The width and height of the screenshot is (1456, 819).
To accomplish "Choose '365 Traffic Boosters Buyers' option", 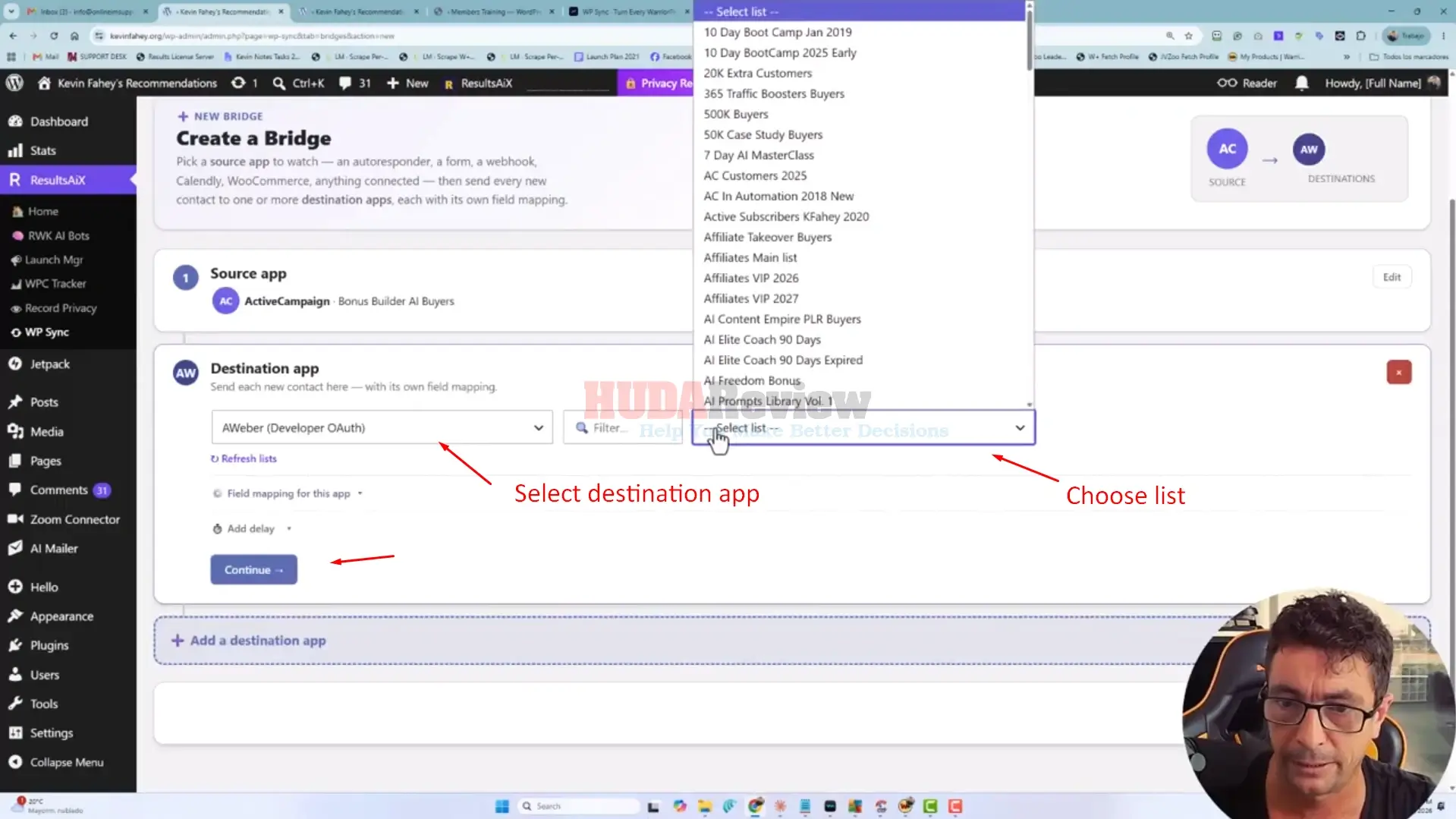I will [774, 93].
